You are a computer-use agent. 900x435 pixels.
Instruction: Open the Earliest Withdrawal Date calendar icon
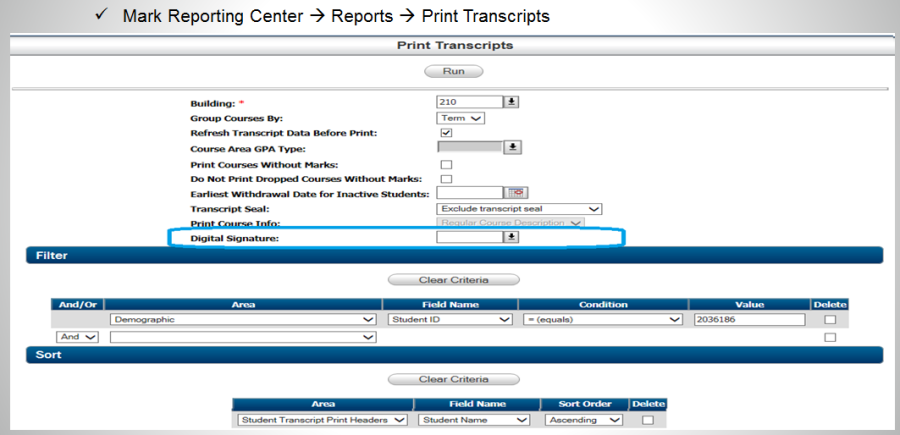click(x=518, y=192)
